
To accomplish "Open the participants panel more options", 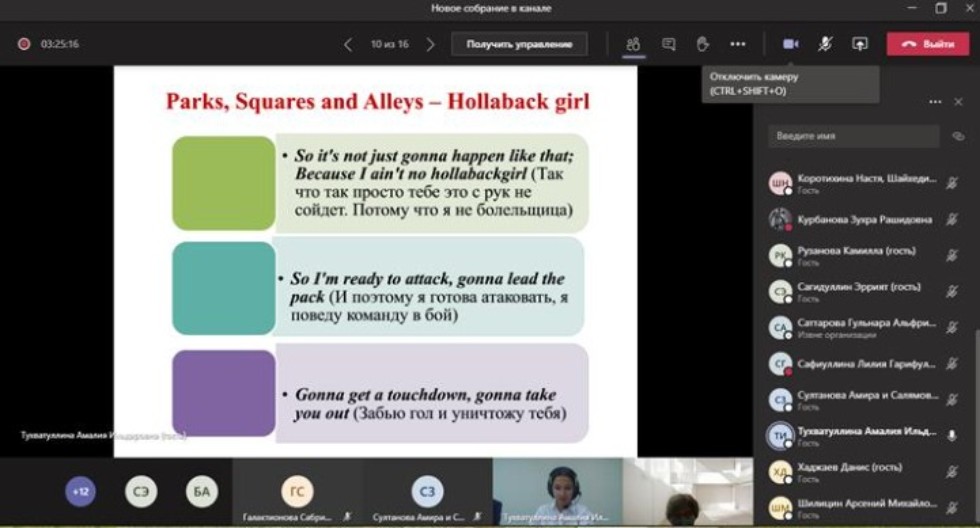I will (x=935, y=102).
